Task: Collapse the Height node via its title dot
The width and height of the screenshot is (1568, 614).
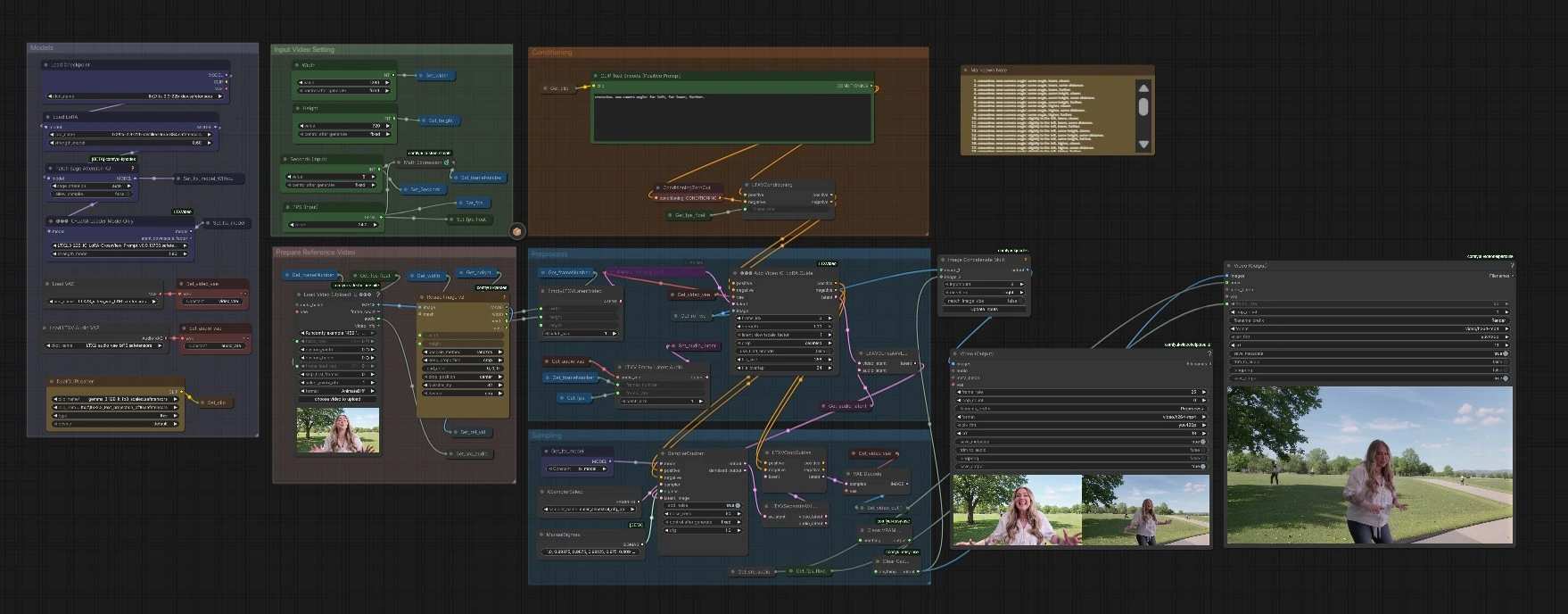Action: tap(297, 108)
